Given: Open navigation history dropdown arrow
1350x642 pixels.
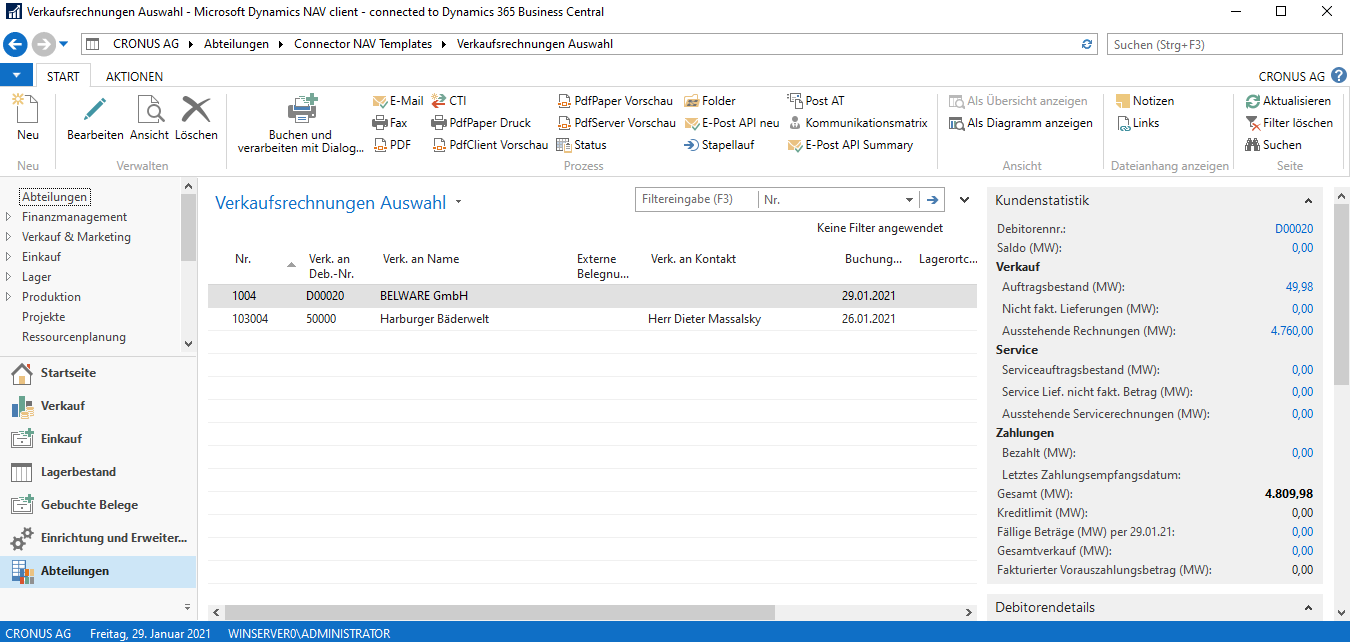Looking at the screenshot, I should pyautogui.click(x=64, y=44).
